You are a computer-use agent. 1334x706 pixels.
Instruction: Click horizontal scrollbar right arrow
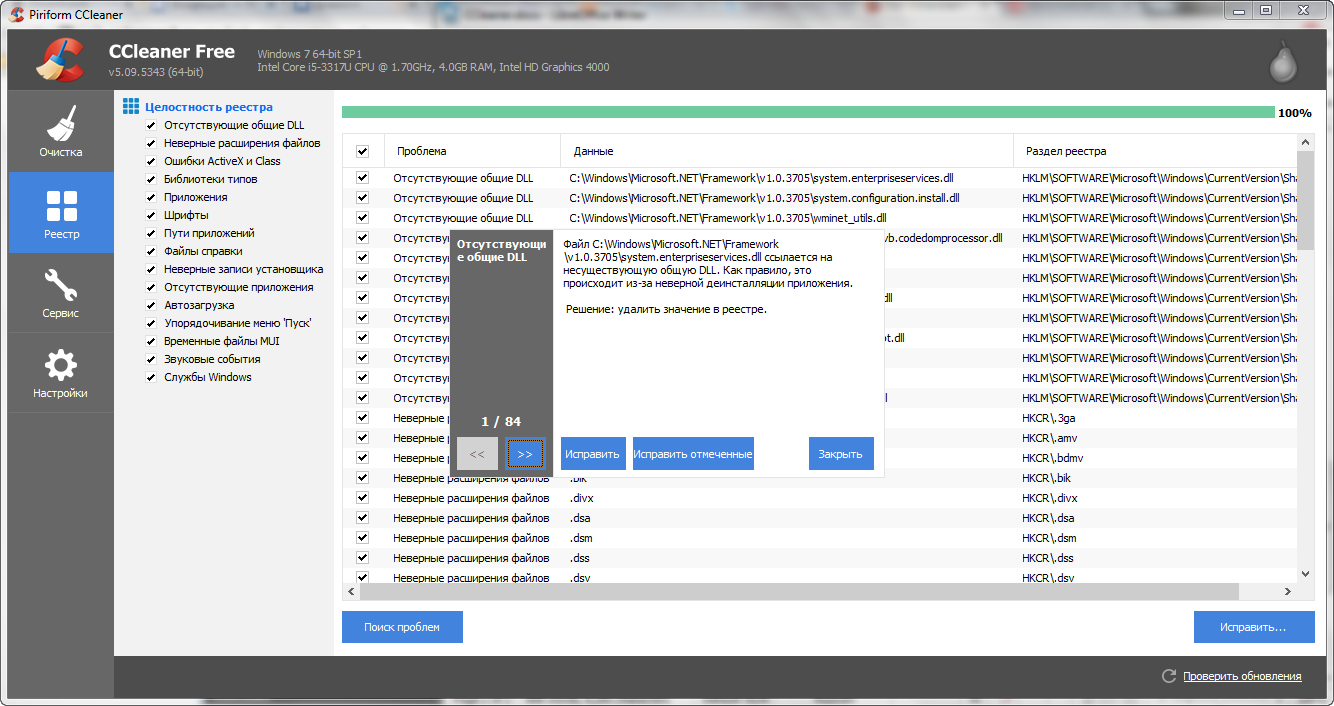[x=1288, y=591]
